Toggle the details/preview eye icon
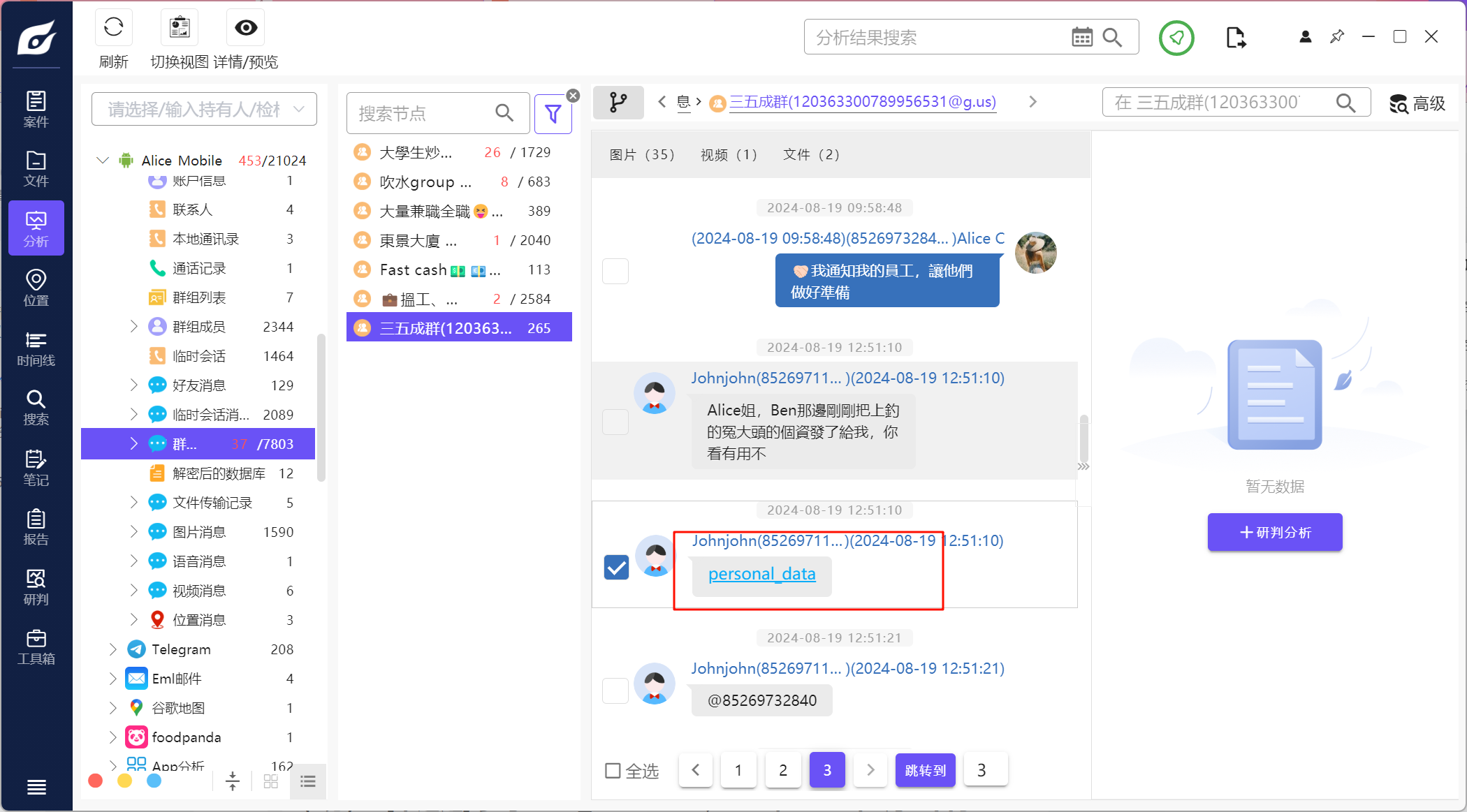1467x812 pixels. pos(246,28)
